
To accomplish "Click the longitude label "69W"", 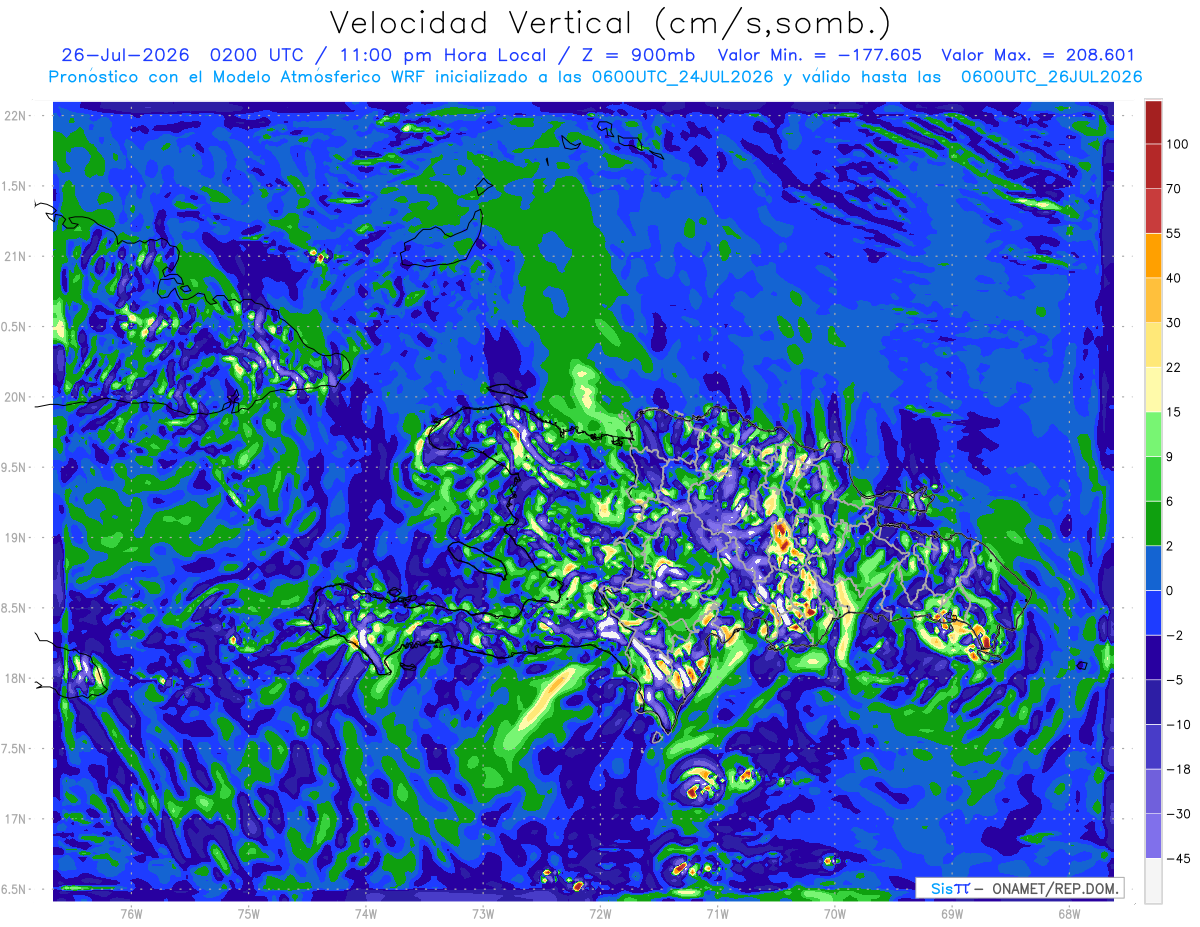I will [x=952, y=913].
